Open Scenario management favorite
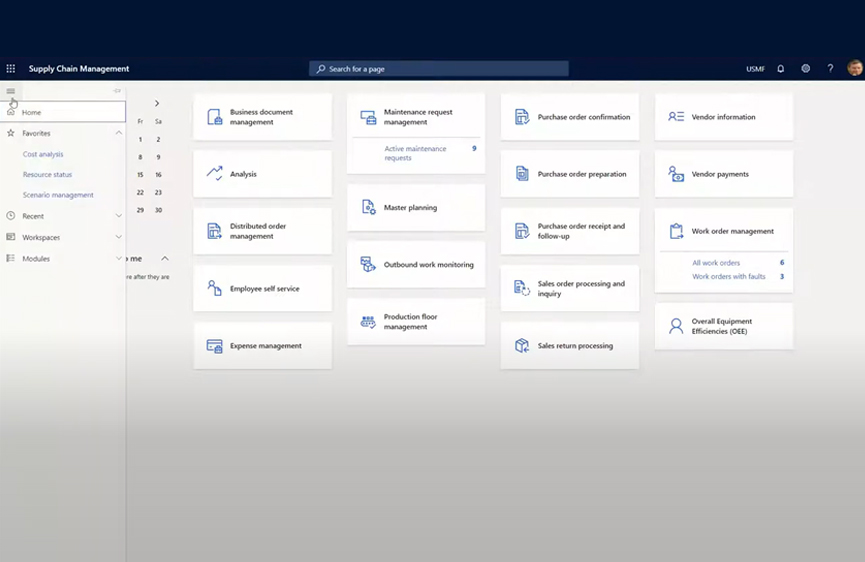Screen dimensions: 865x562 tap(58, 195)
